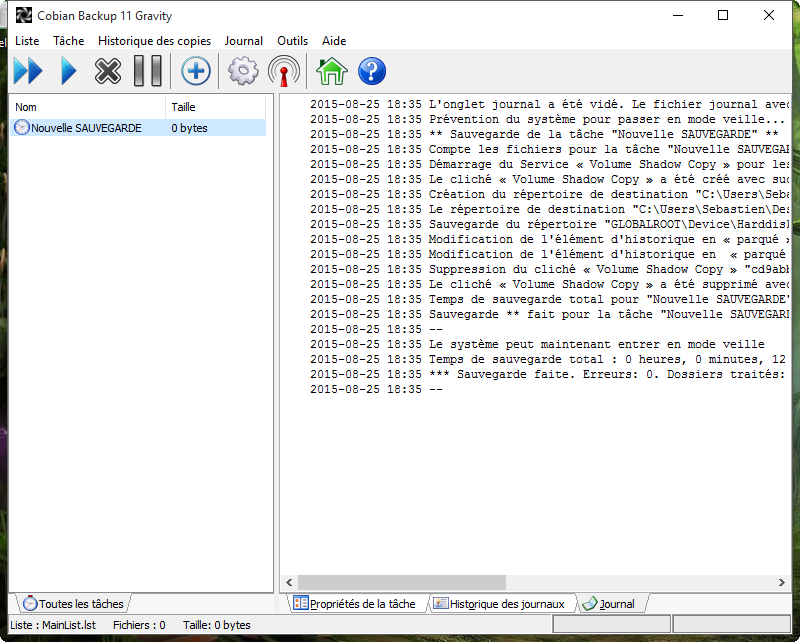The image size is (800, 642).
Task: Close the Cobian Backup window
Action: pos(769,15)
